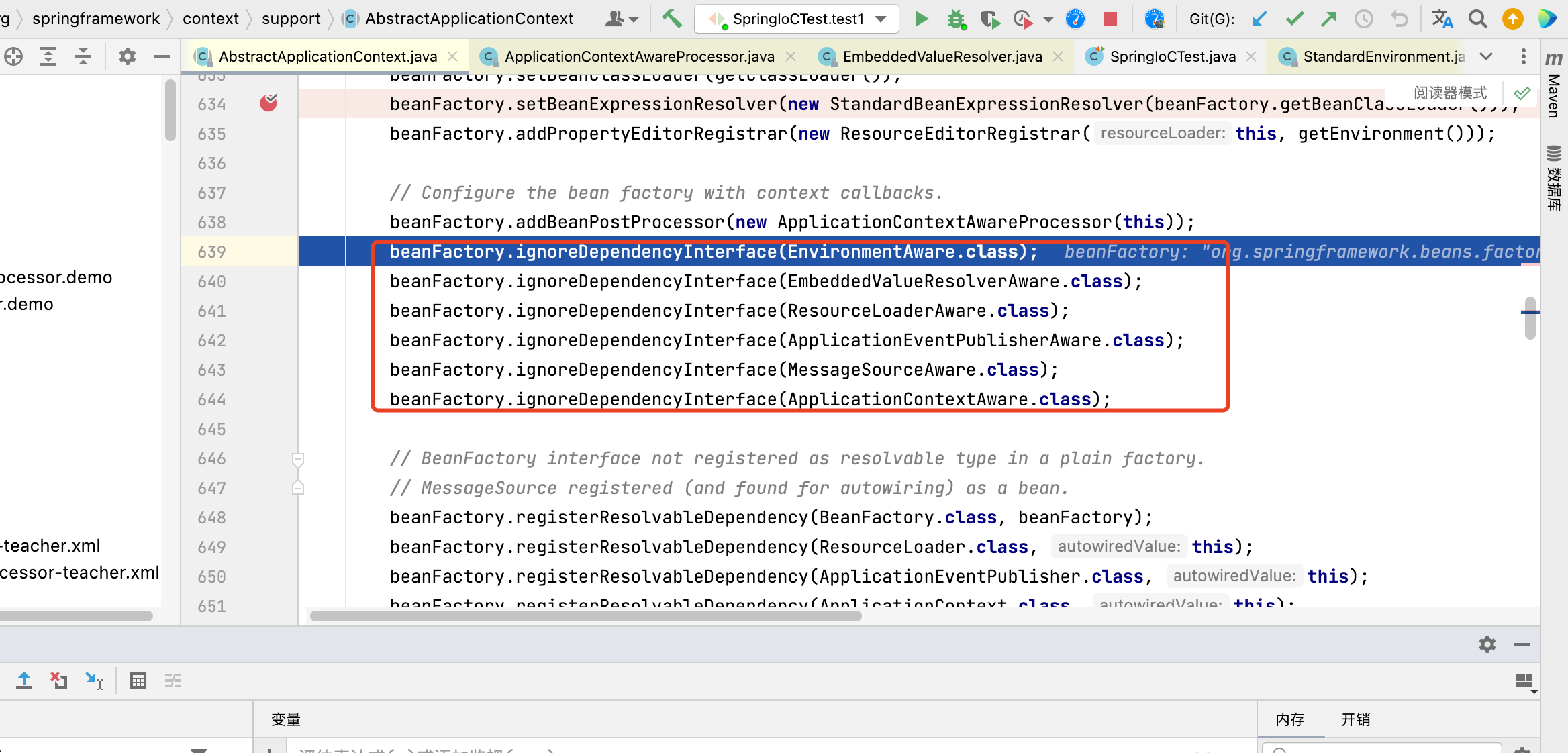Toggle the breakpoint on line 634
The width and height of the screenshot is (1568, 753).
(268, 103)
